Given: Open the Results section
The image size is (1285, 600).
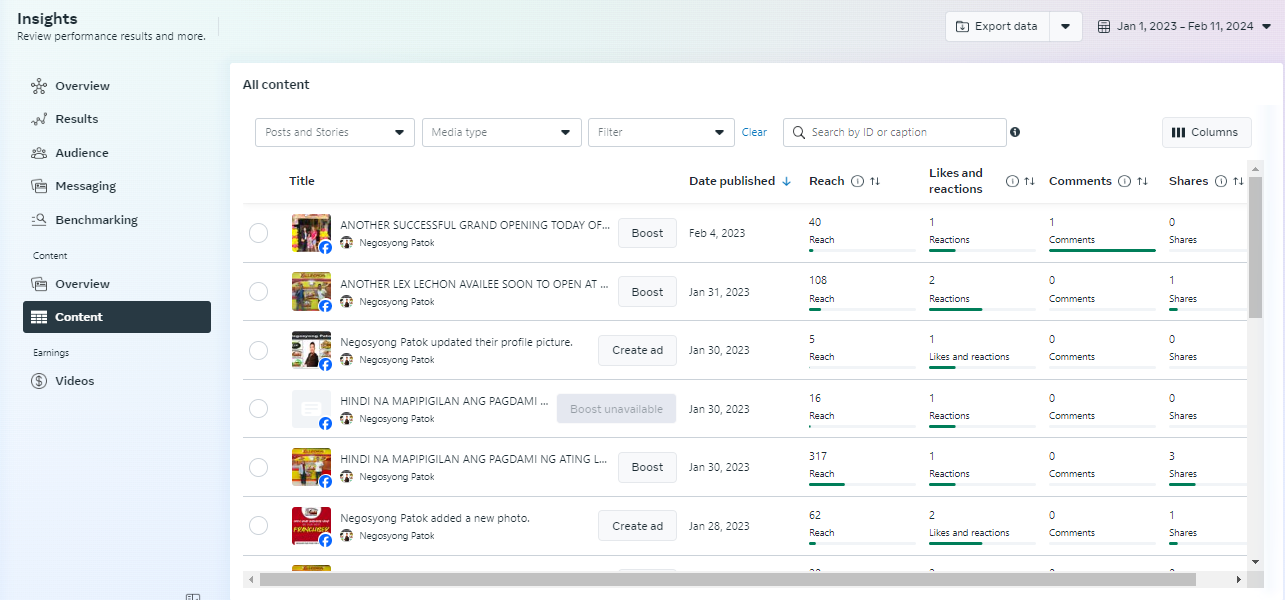Looking at the screenshot, I should point(76,119).
